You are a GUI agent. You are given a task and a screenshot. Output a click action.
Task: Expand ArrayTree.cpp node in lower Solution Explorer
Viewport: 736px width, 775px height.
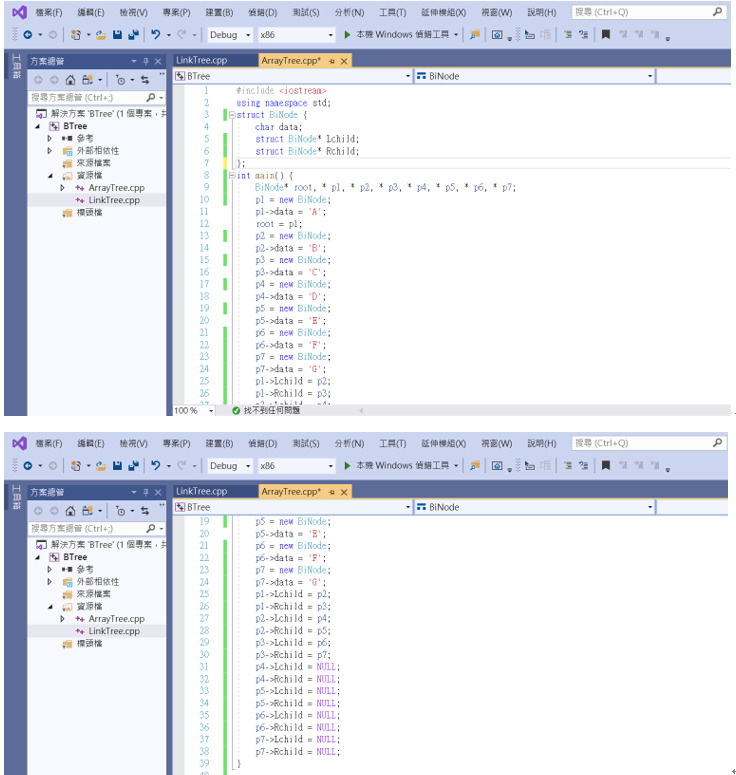pyautogui.click(x=62, y=619)
